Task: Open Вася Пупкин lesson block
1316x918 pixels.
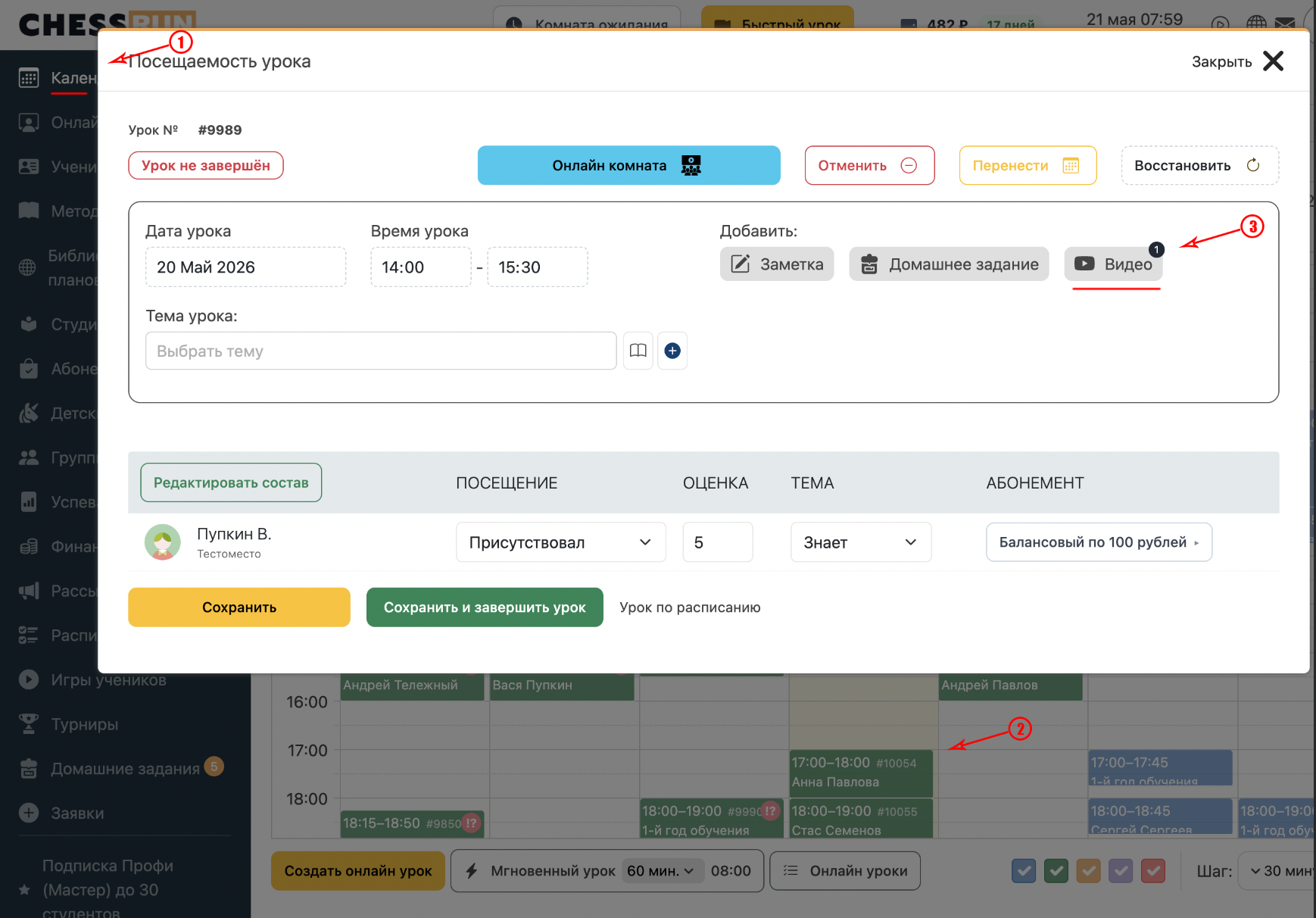Action: (x=561, y=686)
